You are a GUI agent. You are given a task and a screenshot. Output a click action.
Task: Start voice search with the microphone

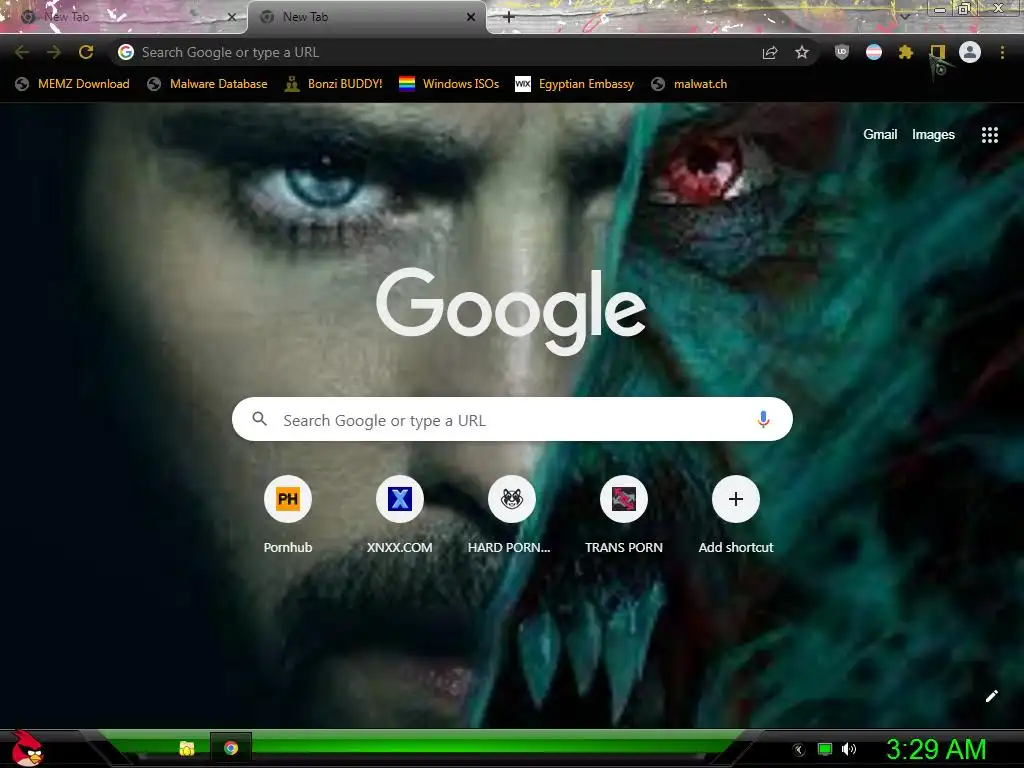point(763,419)
